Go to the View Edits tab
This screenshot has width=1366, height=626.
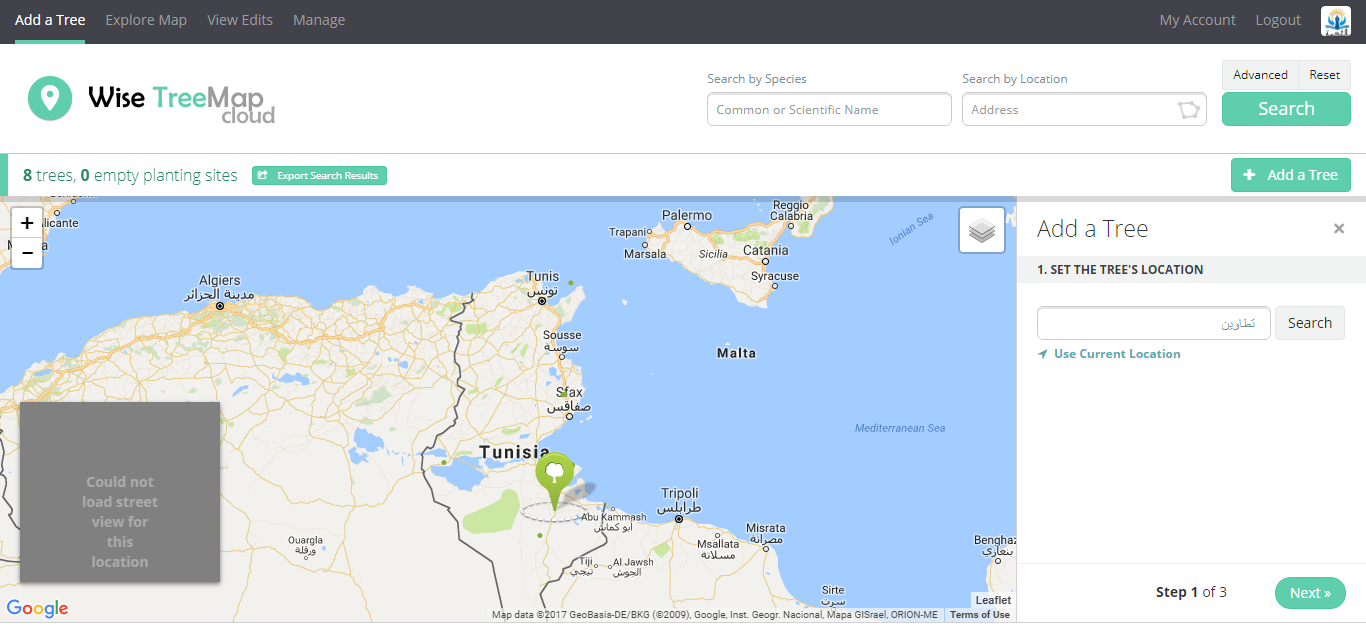point(240,20)
